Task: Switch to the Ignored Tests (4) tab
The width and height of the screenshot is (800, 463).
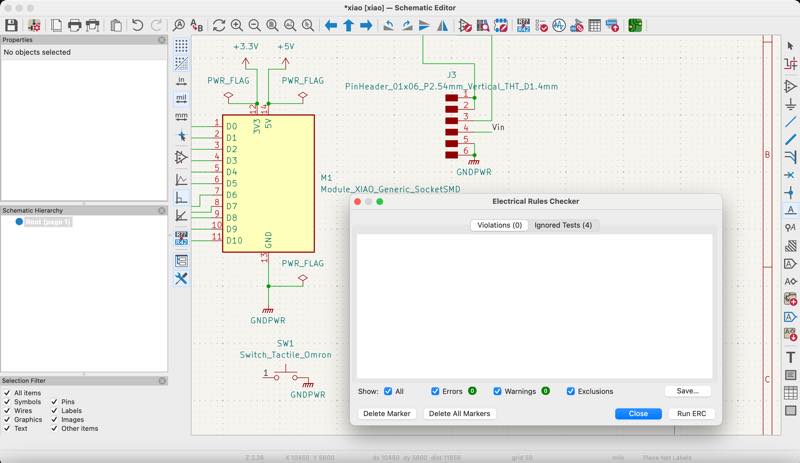Action: 563,225
